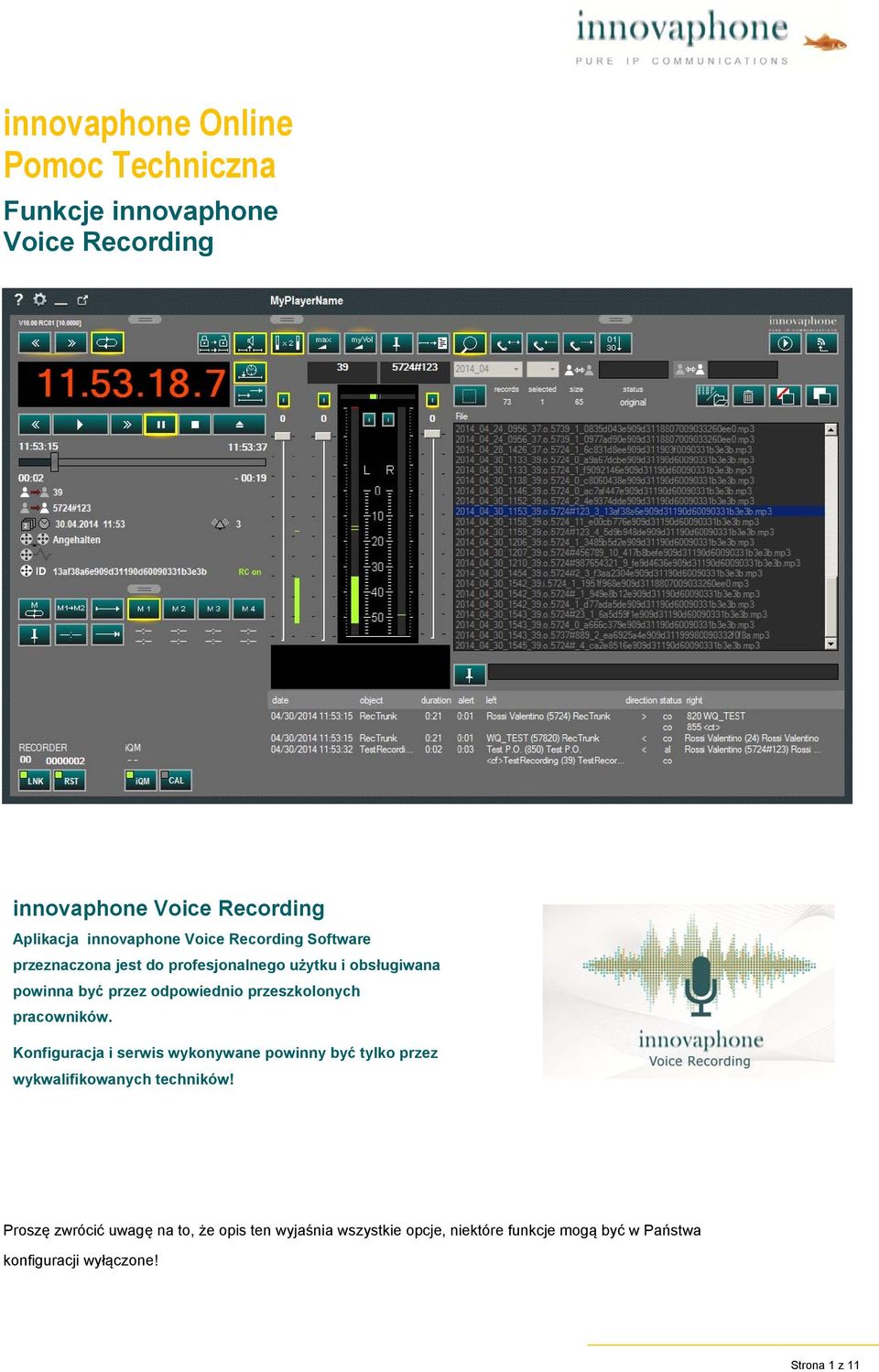Click the M loop memory button
This screenshot has width=879, height=1372.
[x=35, y=609]
